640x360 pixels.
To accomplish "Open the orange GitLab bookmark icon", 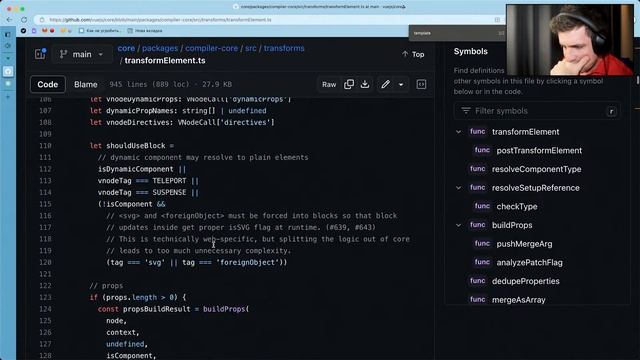I will coord(44,31).
